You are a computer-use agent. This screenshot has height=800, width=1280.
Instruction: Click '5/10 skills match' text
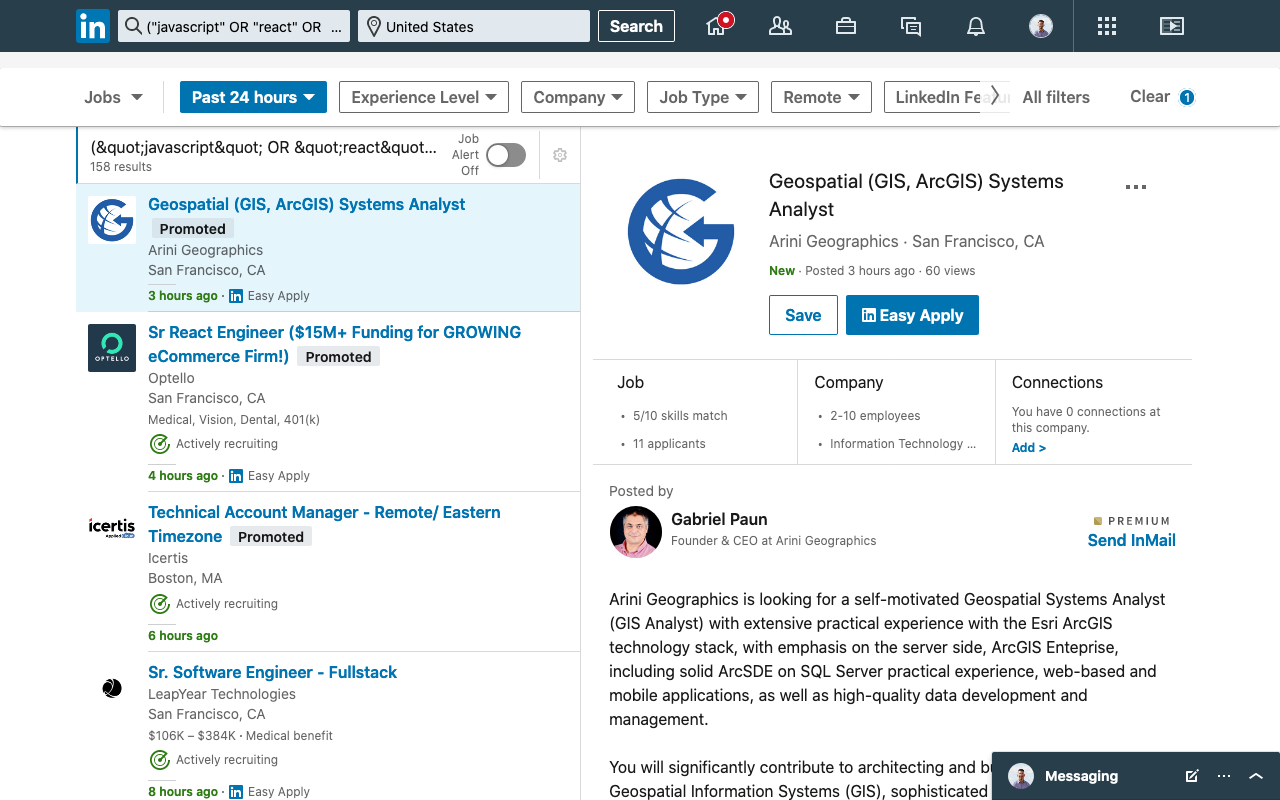coord(680,416)
